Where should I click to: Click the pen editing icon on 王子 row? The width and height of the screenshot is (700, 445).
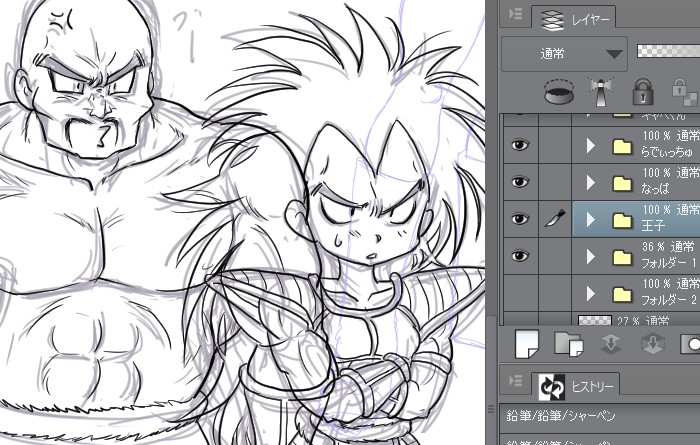[x=555, y=218]
